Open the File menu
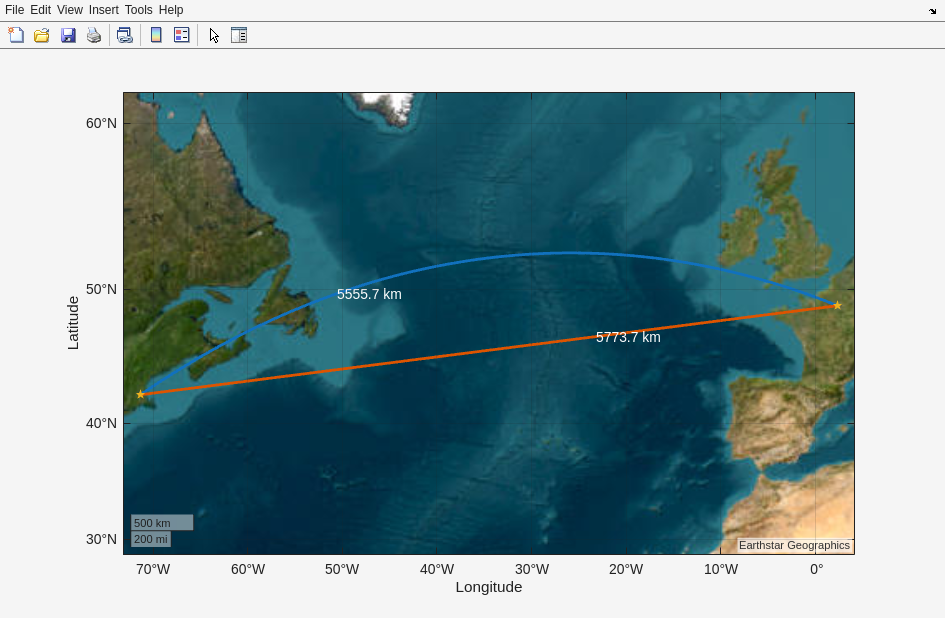This screenshot has height=618, width=945. click(14, 10)
